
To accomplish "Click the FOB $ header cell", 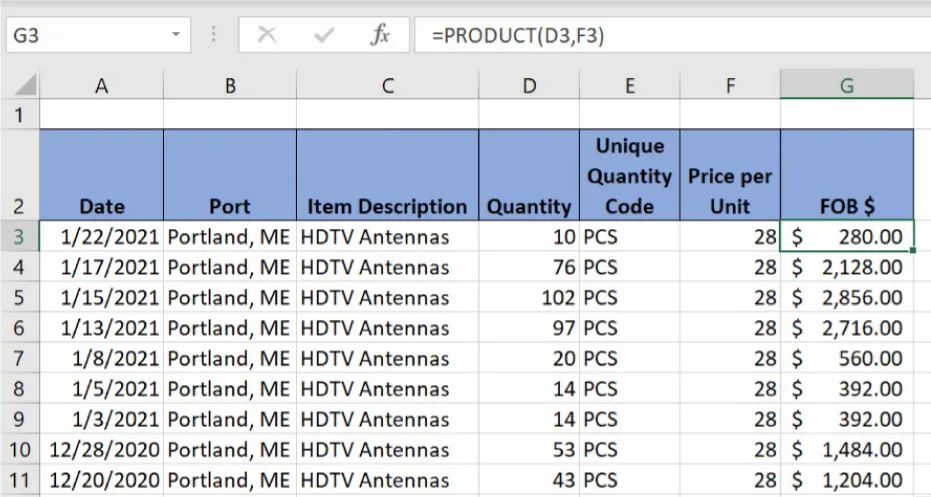I will point(846,175).
